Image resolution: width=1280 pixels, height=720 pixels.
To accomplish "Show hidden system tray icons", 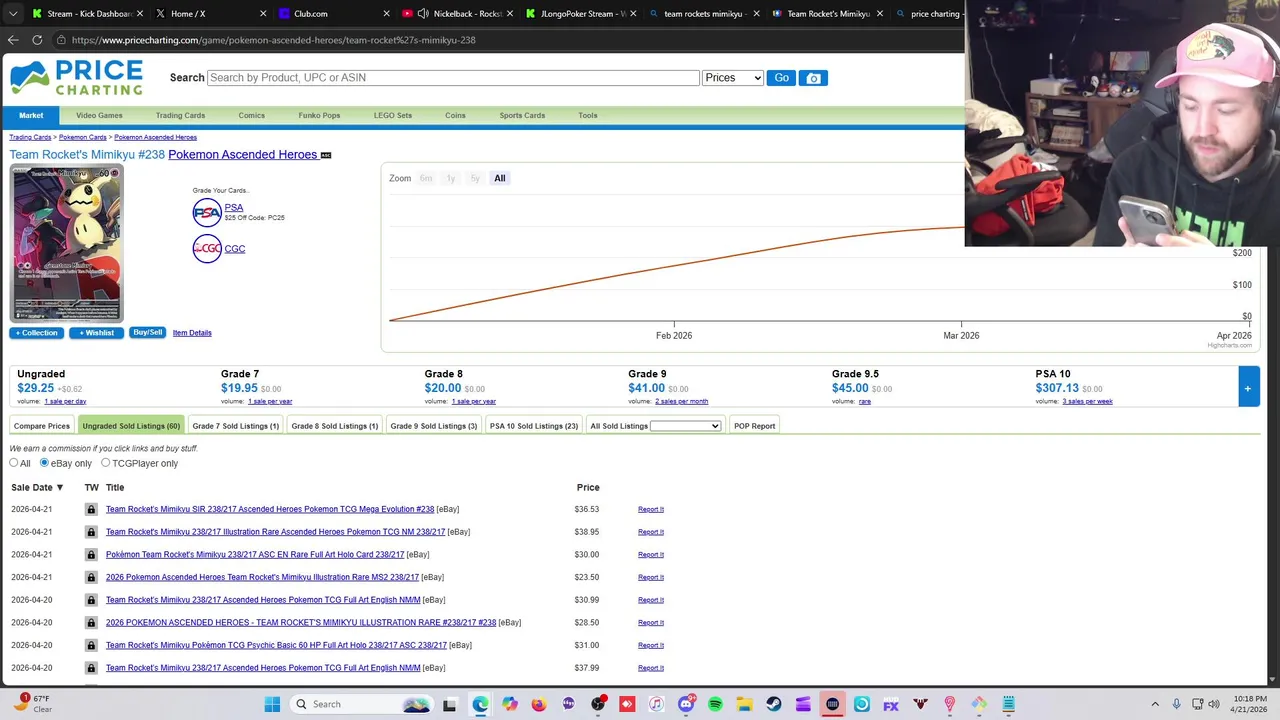I will (x=1155, y=704).
